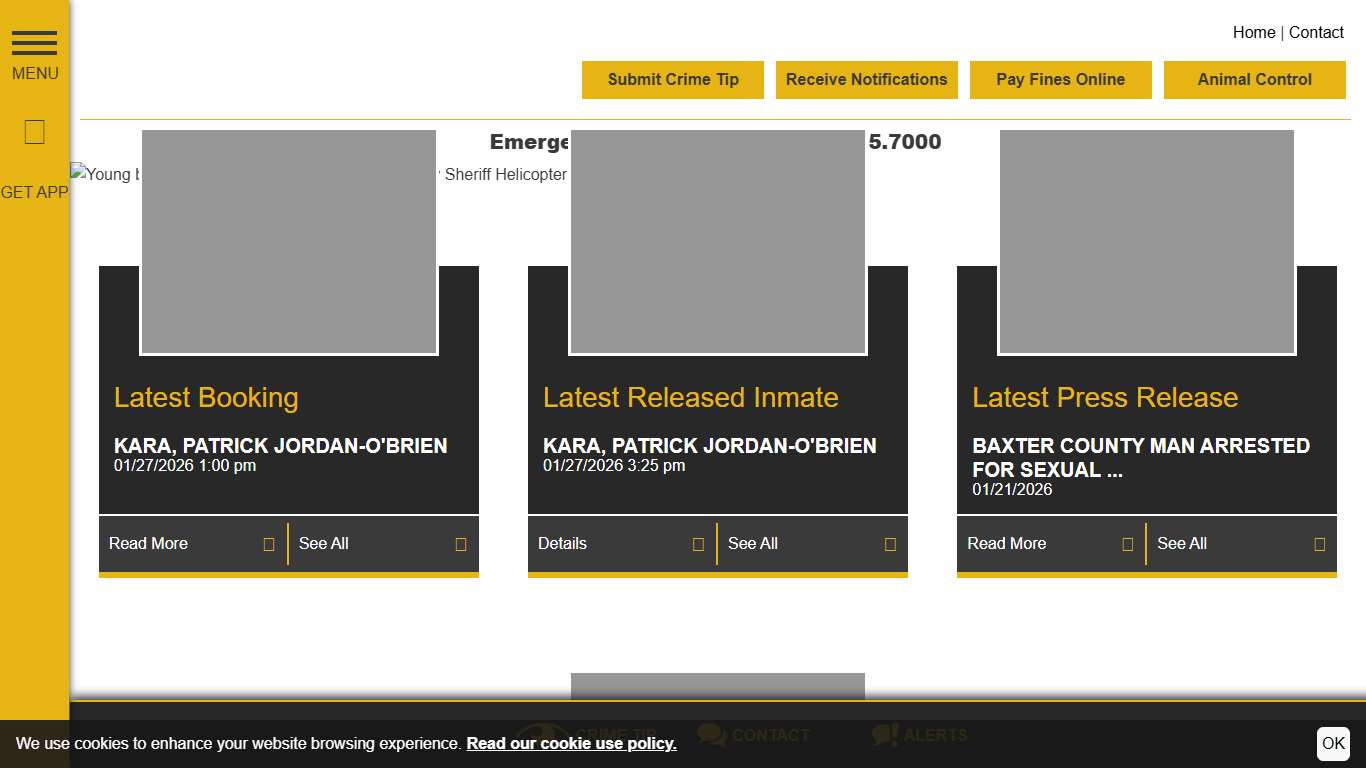Click the See All arrow icon under Latest Booking
Screen dimensions: 1366x768
(x=460, y=545)
